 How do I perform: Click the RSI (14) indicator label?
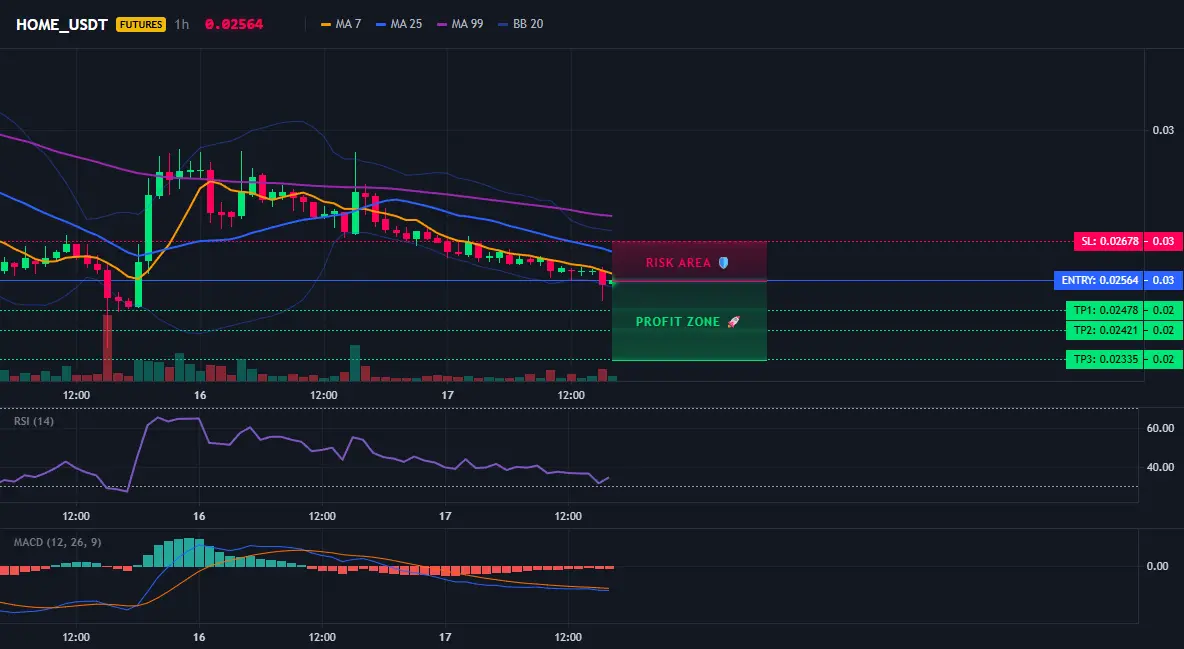coord(34,421)
